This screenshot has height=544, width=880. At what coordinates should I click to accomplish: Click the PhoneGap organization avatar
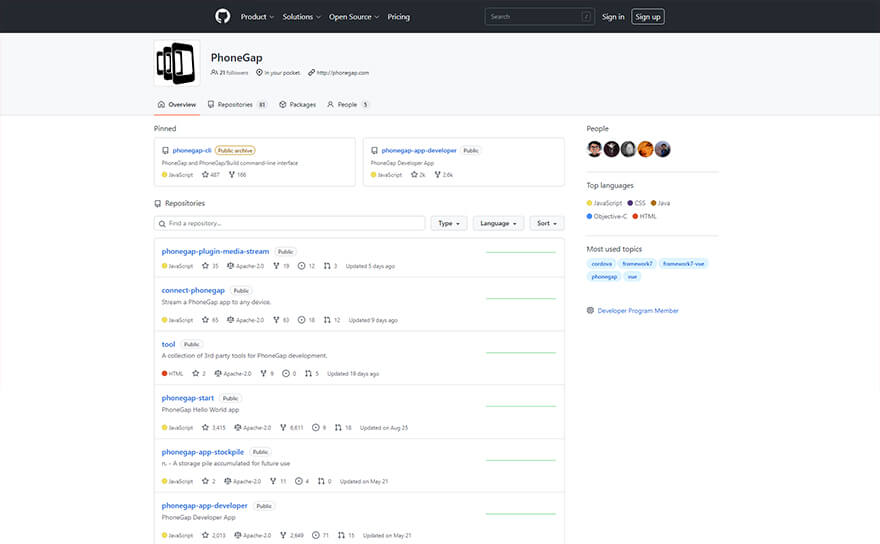click(176, 63)
